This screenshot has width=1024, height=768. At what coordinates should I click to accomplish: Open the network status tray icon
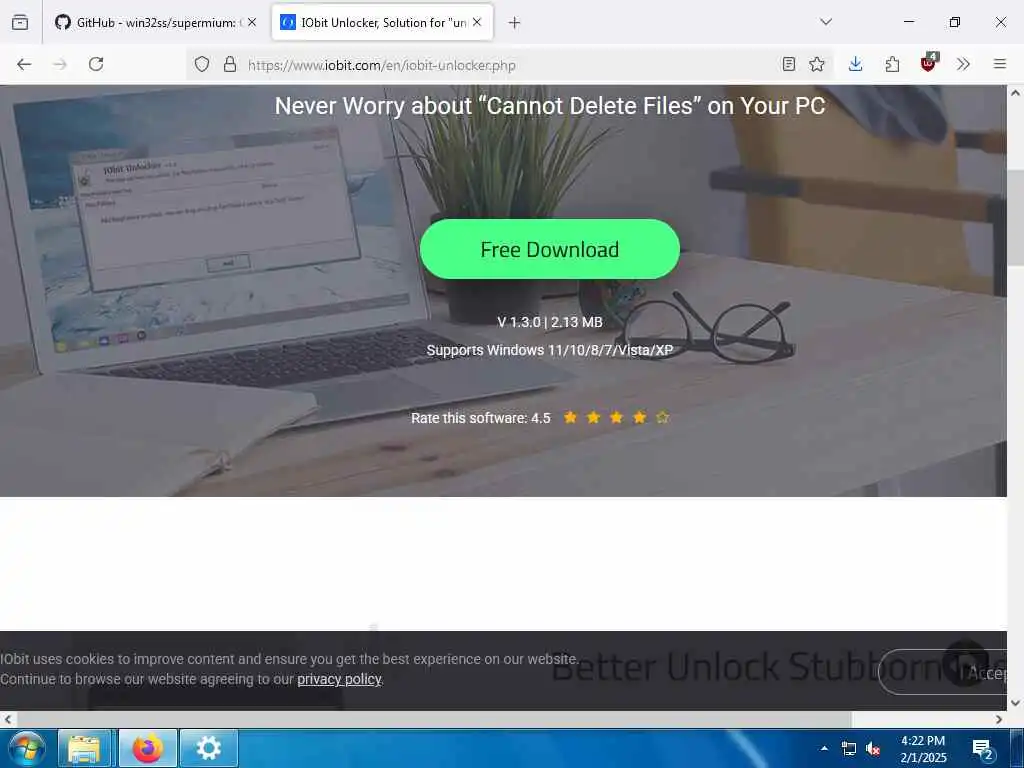848,749
